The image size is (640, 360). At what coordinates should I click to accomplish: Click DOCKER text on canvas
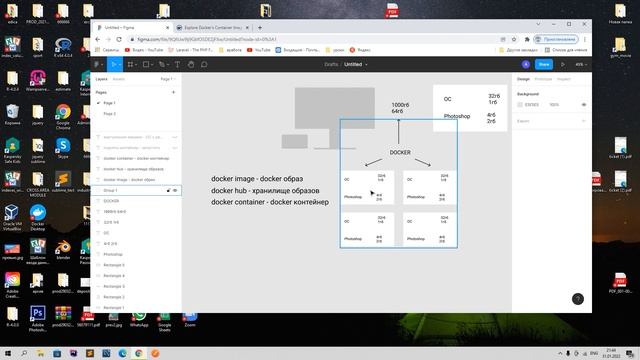tap(400, 153)
